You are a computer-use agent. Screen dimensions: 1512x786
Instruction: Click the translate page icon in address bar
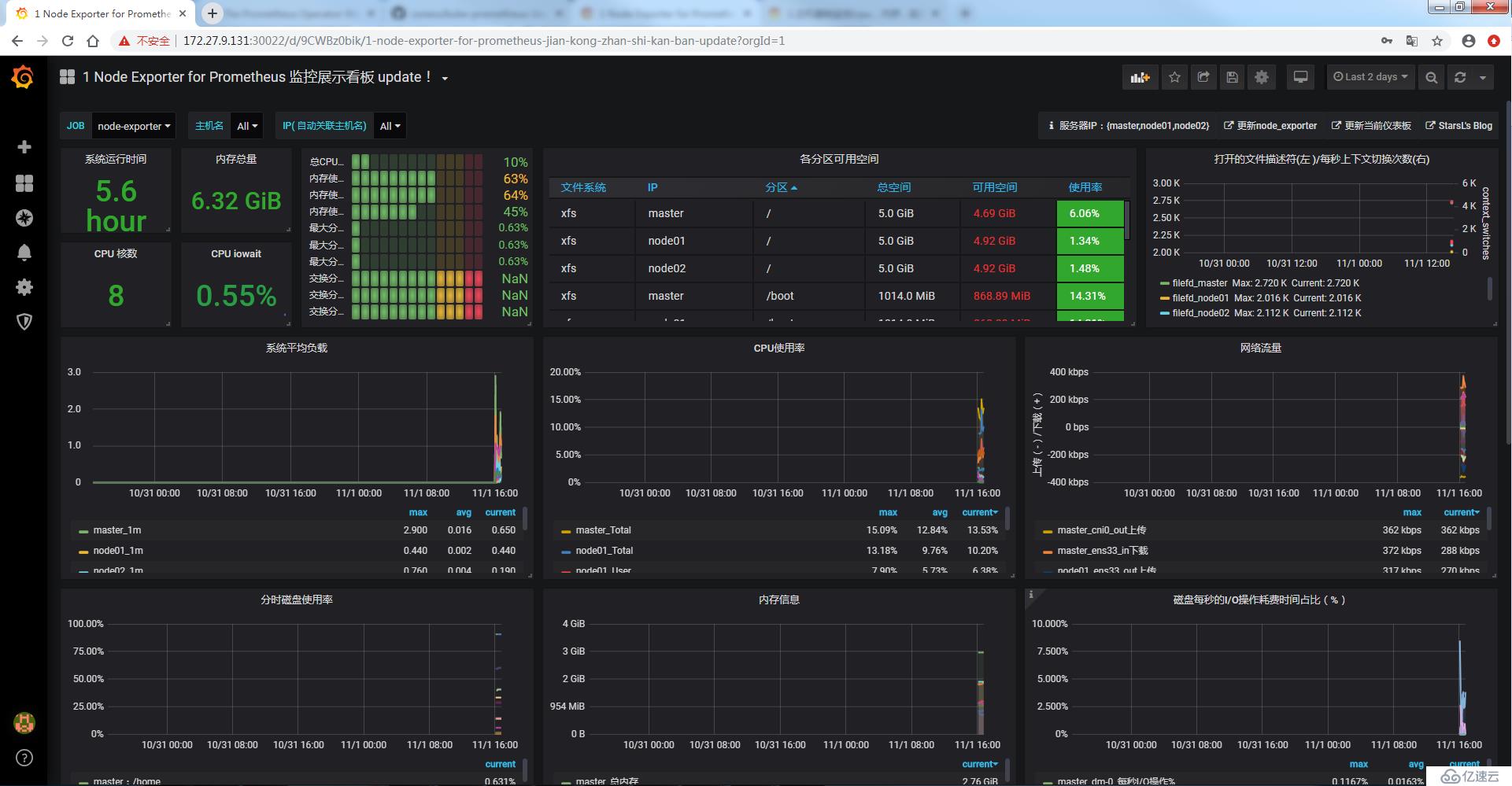pos(1411,41)
